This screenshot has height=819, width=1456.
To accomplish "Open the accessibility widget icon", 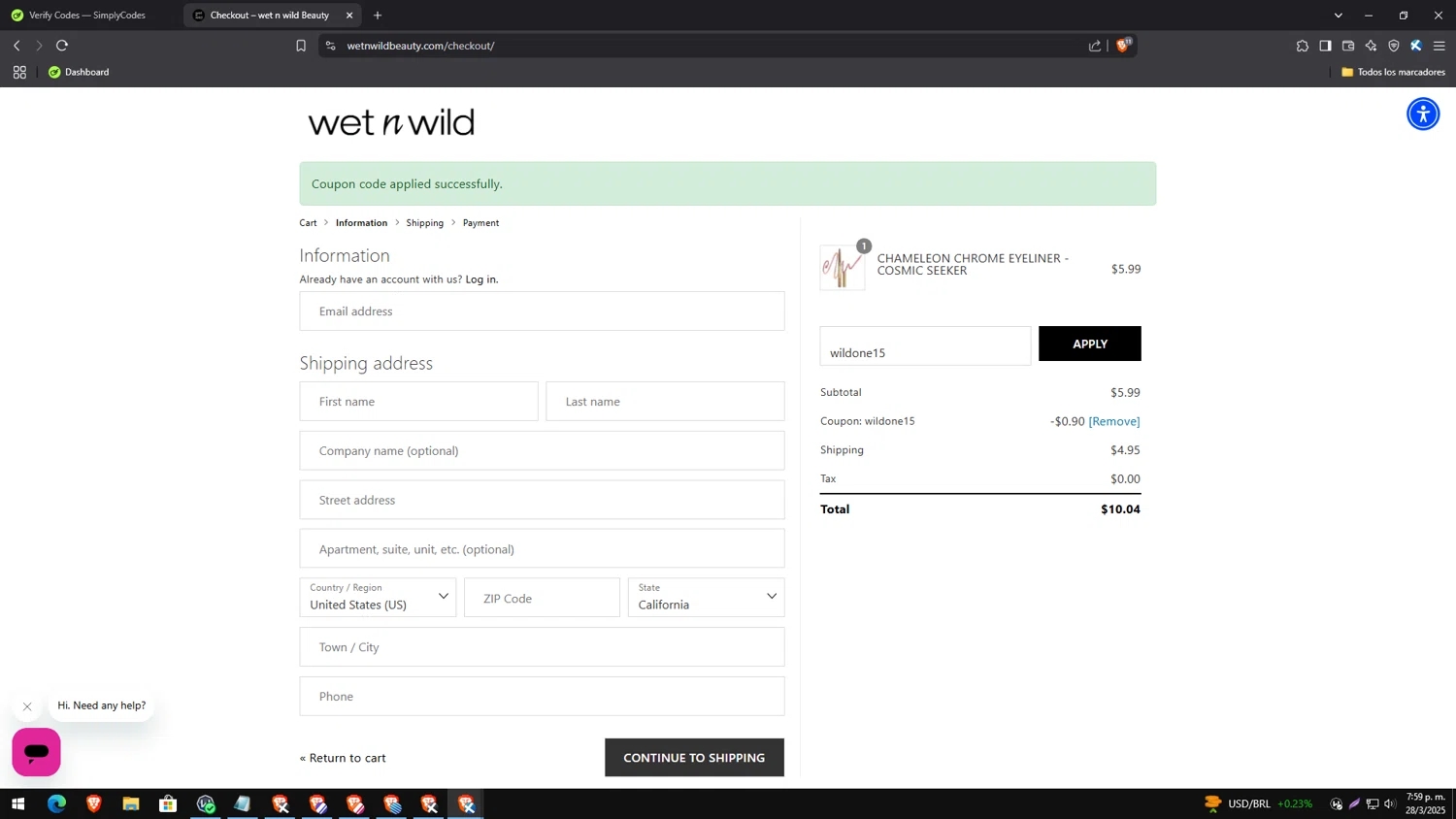I will point(1423,115).
